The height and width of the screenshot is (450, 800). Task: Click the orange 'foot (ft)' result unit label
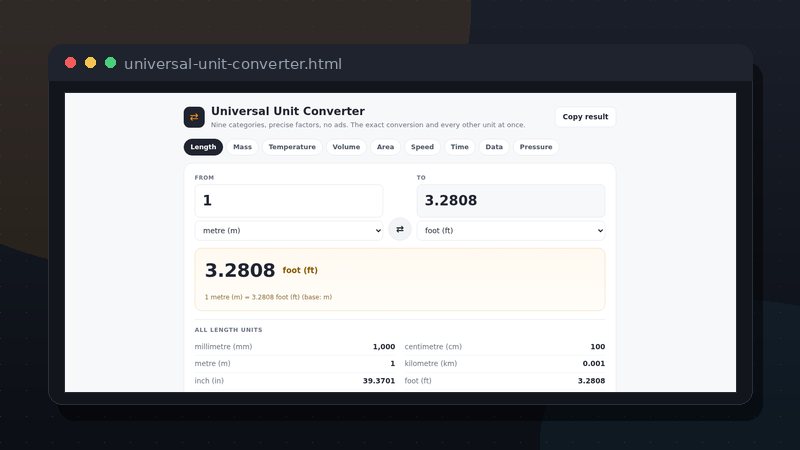[300, 270]
